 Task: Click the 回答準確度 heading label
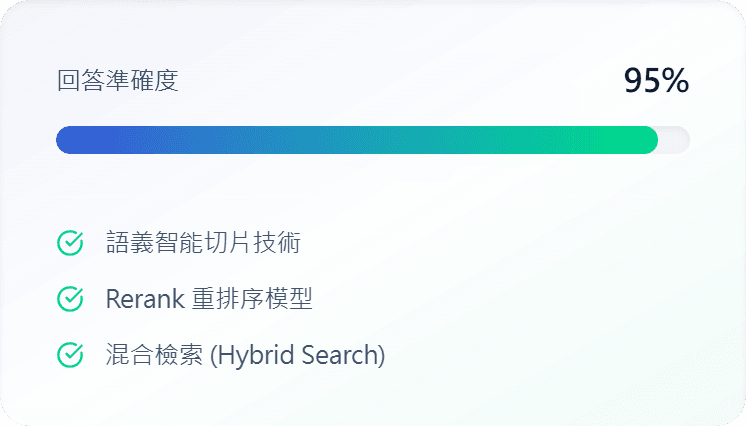[118, 81]
